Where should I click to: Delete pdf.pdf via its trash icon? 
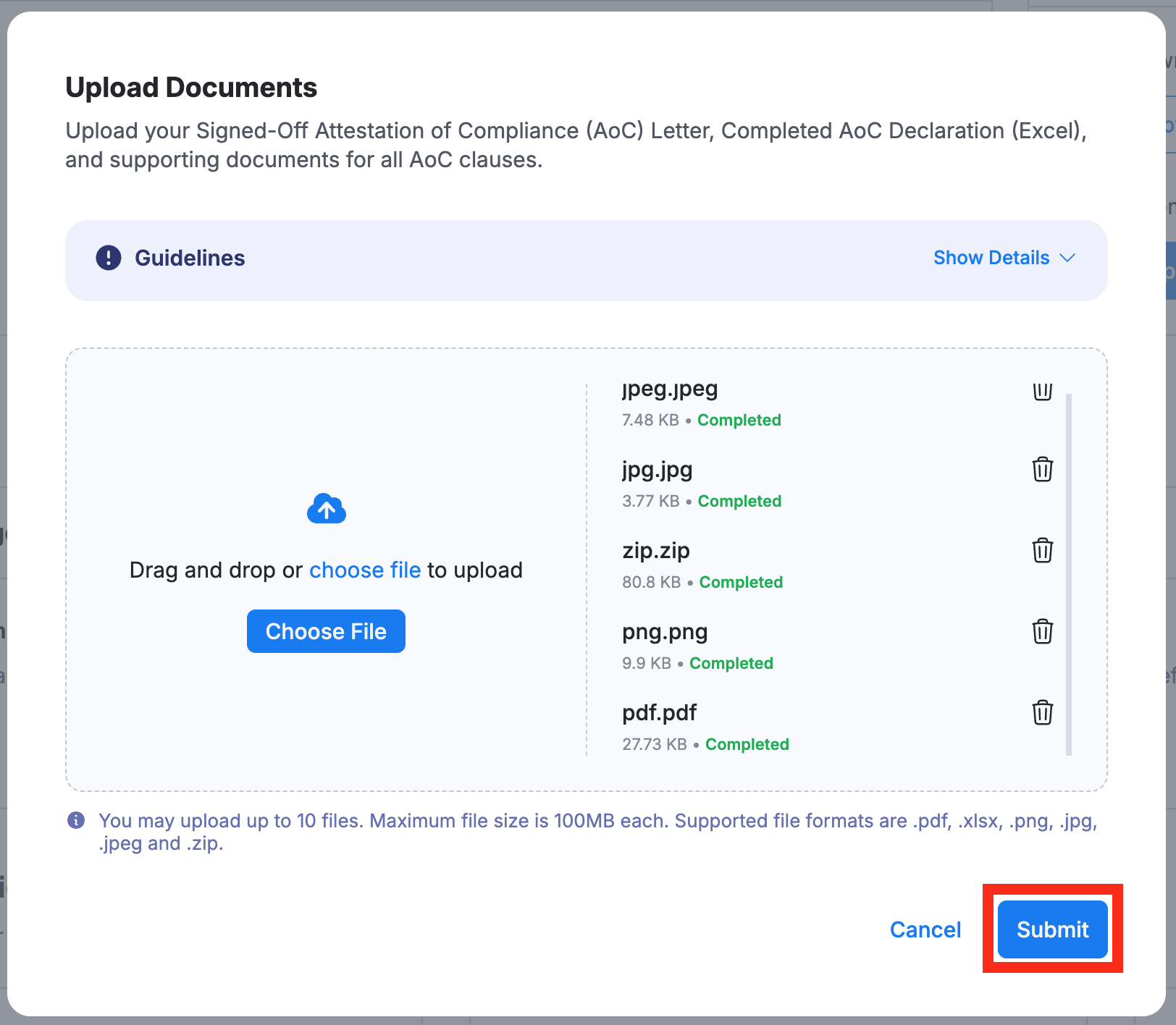pos(1042,713)
